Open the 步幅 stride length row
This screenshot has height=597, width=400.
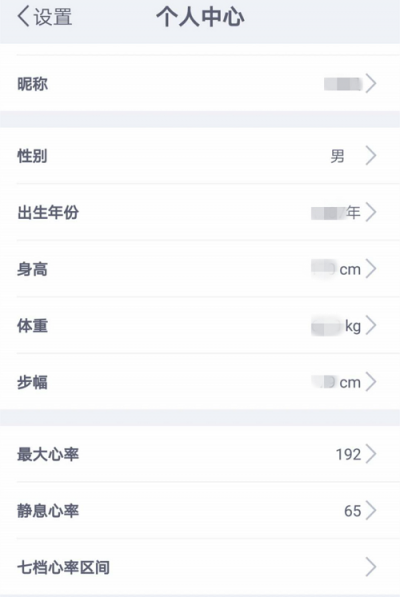pyautogui.click(x=200, y=382)
